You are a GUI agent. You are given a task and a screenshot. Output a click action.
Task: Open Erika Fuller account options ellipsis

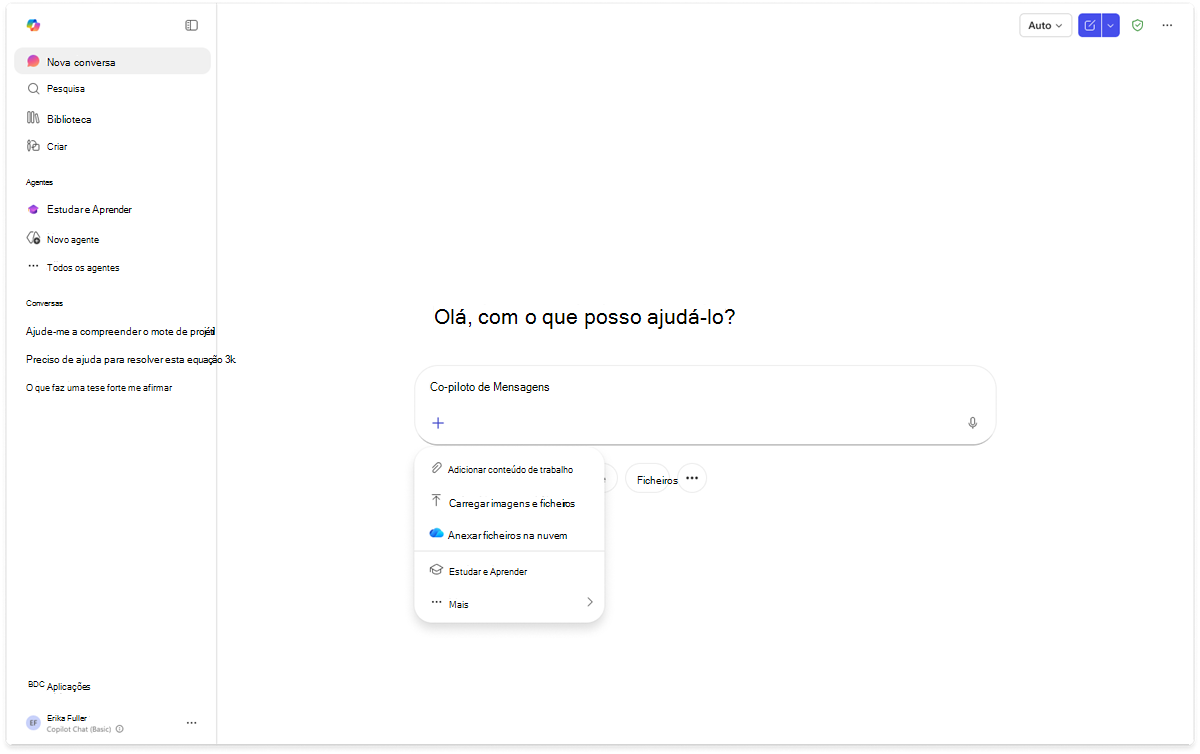(x=192, y=722)
